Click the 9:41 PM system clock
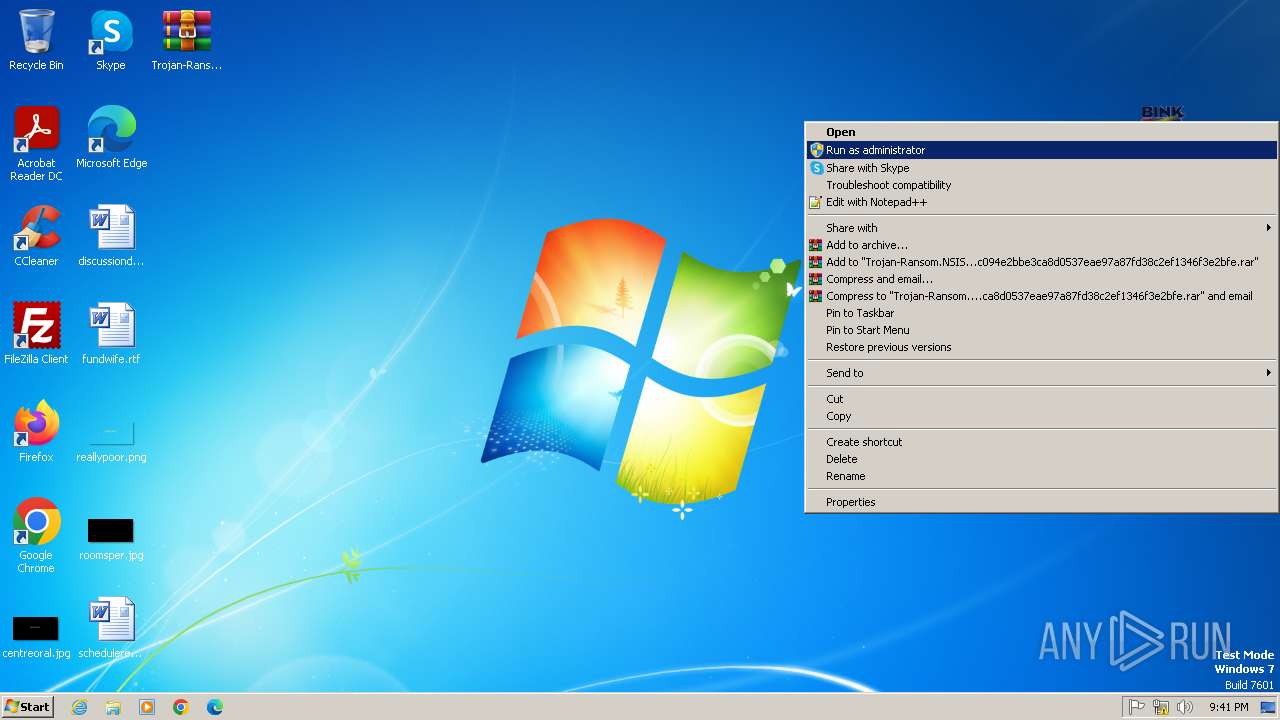This screenshot has width=1280, height=720. (x=1228, y=707)
